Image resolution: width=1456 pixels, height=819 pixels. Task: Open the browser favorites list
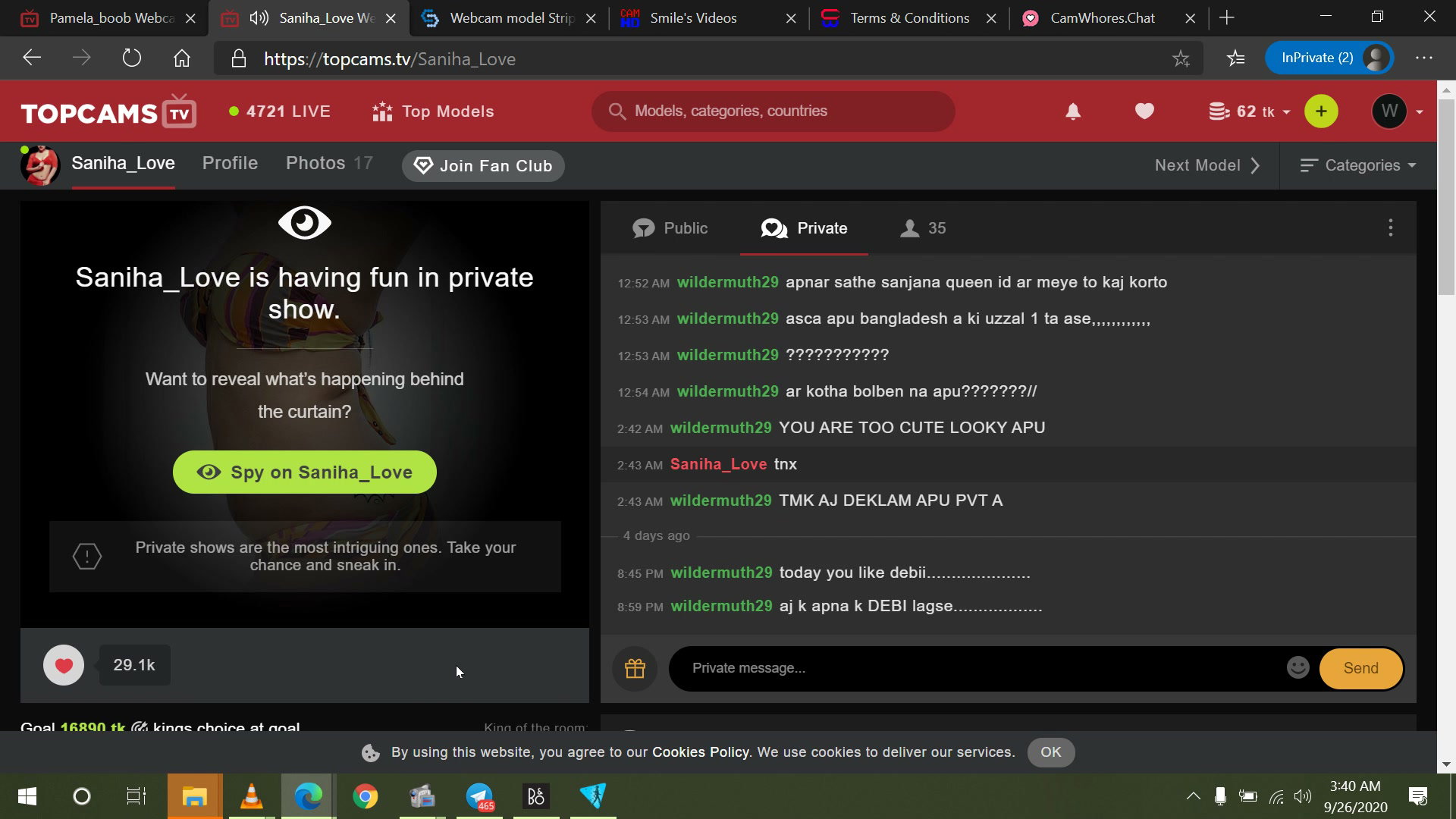tap(1236, 58)
